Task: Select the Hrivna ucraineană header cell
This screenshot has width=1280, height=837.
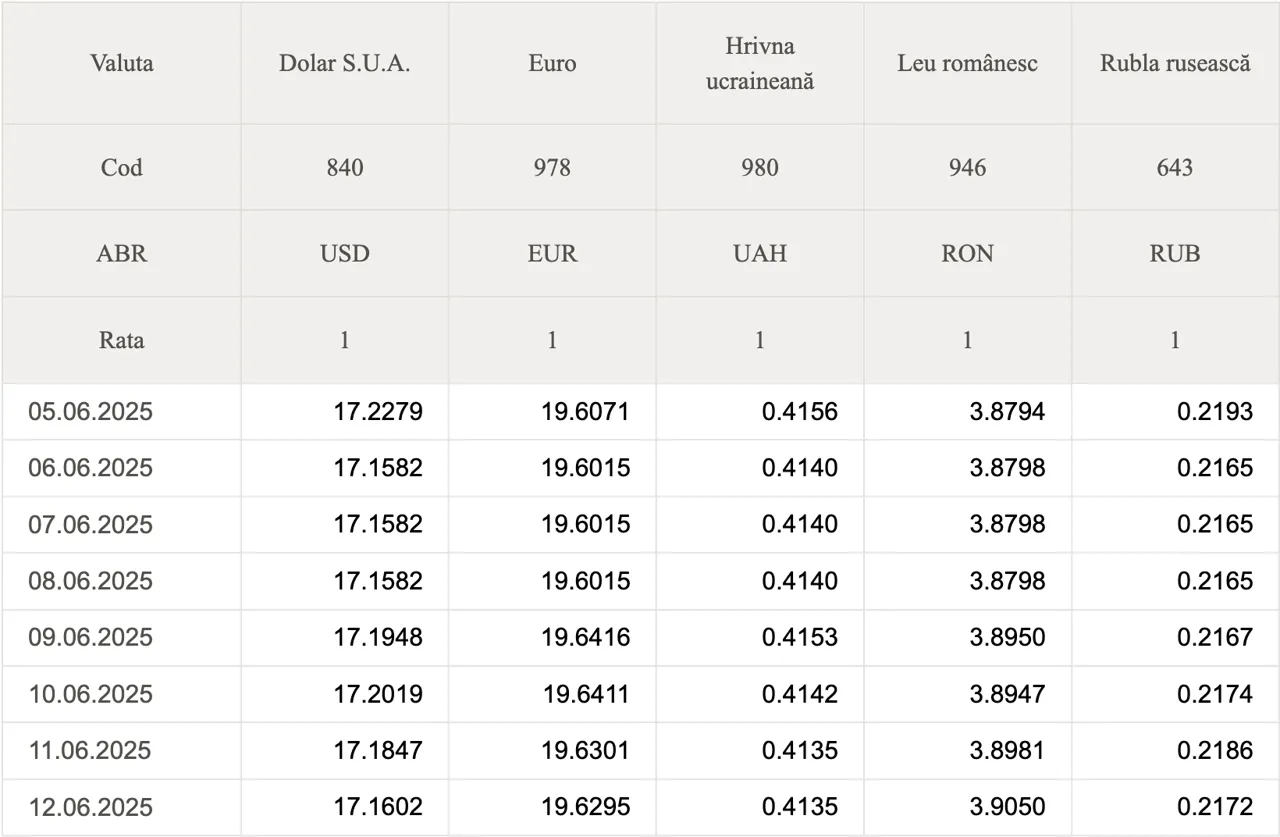Action: [760, 63]
